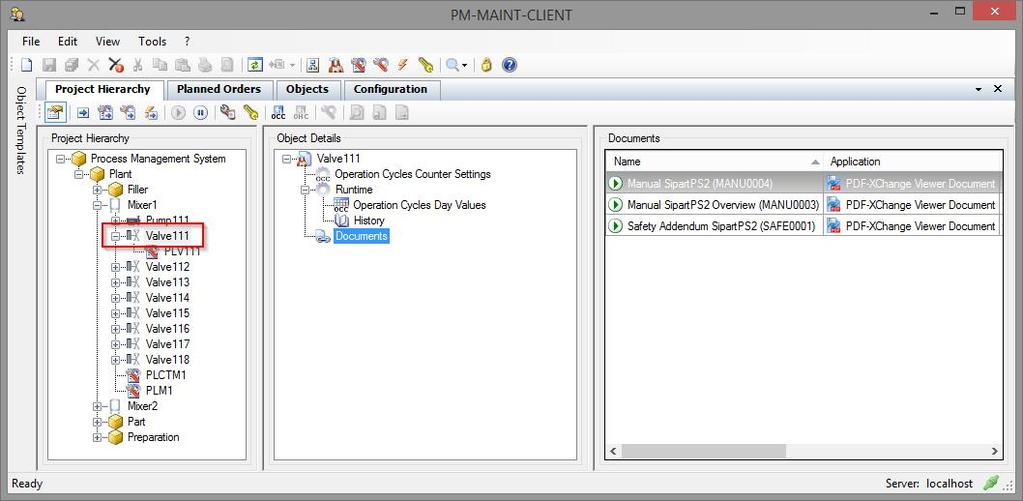Open the dropdown arrow next to search magnifier
Screen dimensions: 1023x501
[465, 65]
